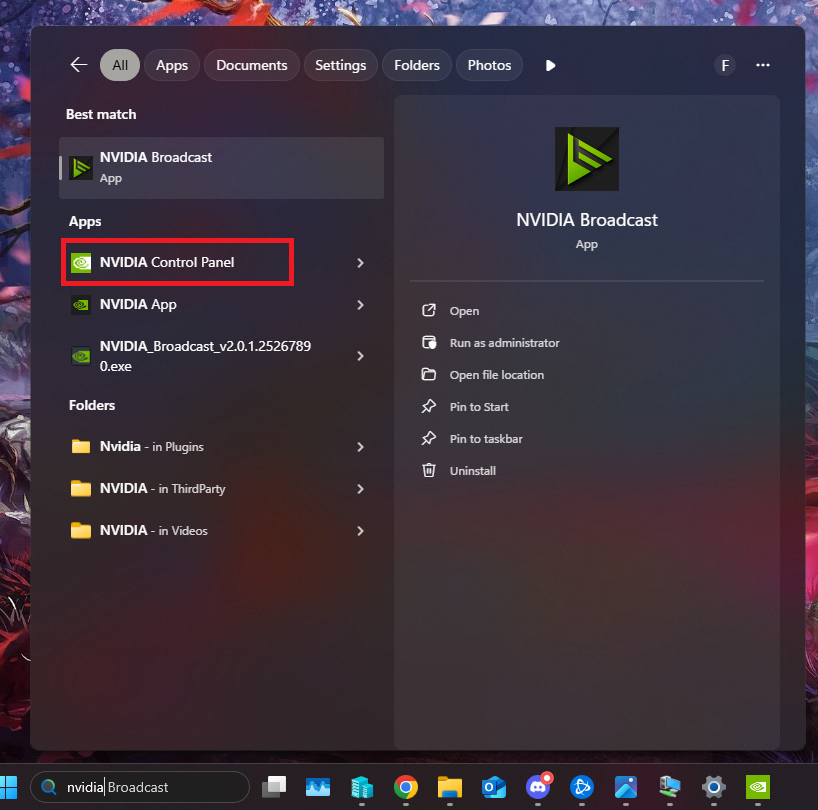Select the All filter tab
The height and width of the screenshot is (810, 818).
click(120, 65)
